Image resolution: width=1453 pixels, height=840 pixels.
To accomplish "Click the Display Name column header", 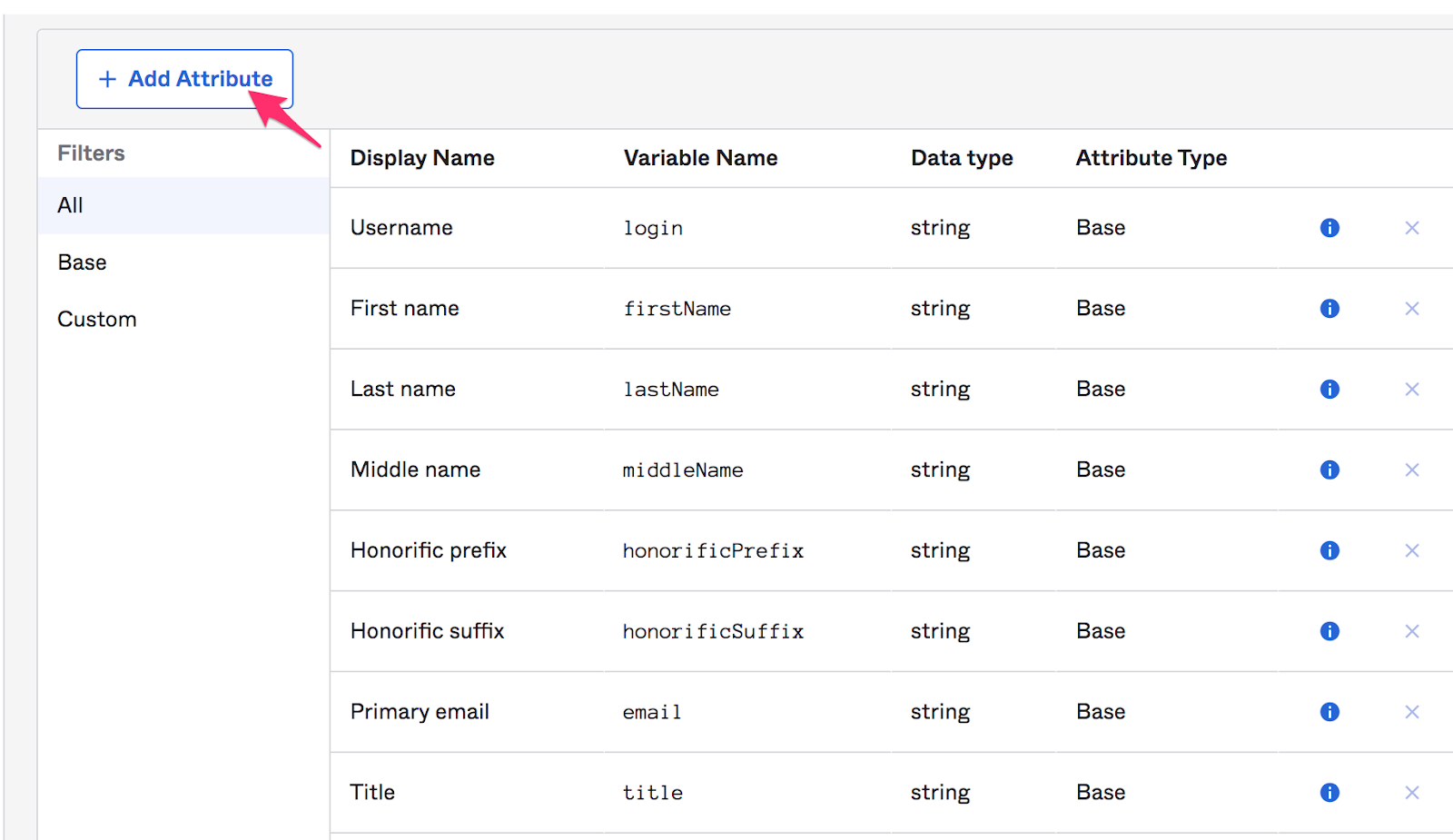I will click(x=422, y=158).
